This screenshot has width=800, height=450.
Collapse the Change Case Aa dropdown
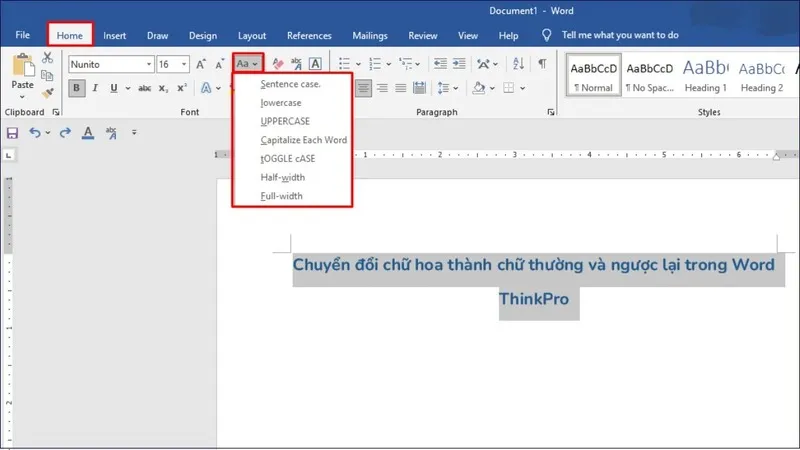coord(248,64)
